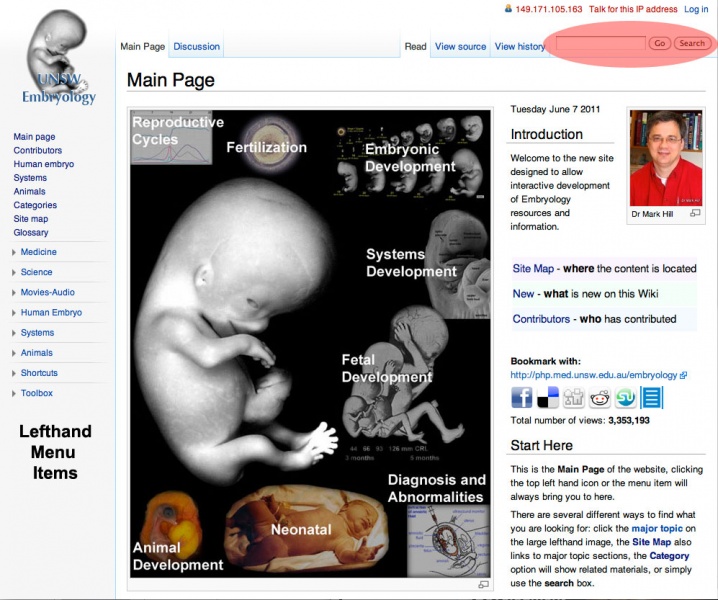The width and height of the screenshot is (718, 600).
Task: Click the Search button
Action: [x=692, y=43]
